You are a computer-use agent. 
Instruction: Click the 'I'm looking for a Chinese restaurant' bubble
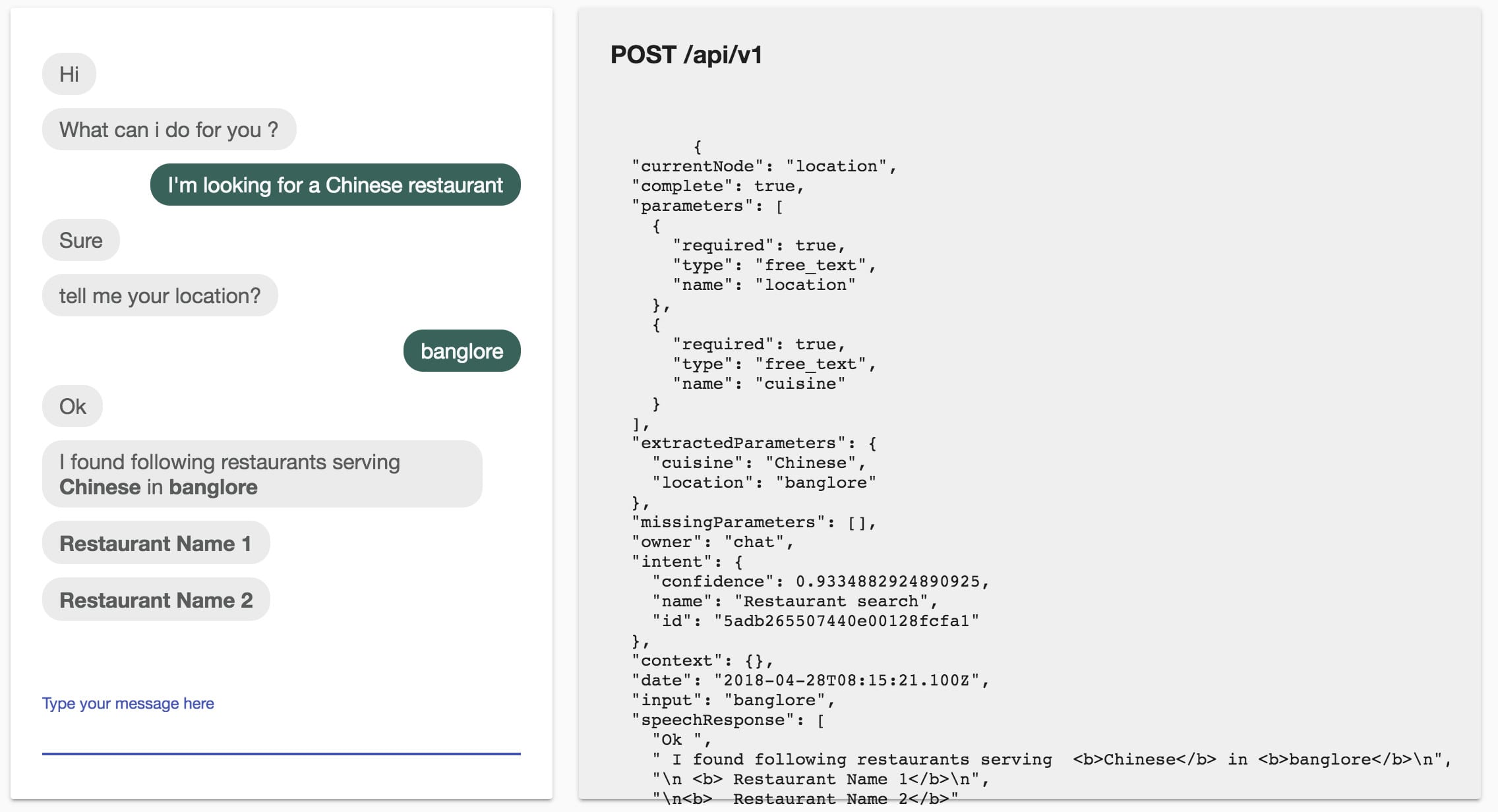(335, 184)
